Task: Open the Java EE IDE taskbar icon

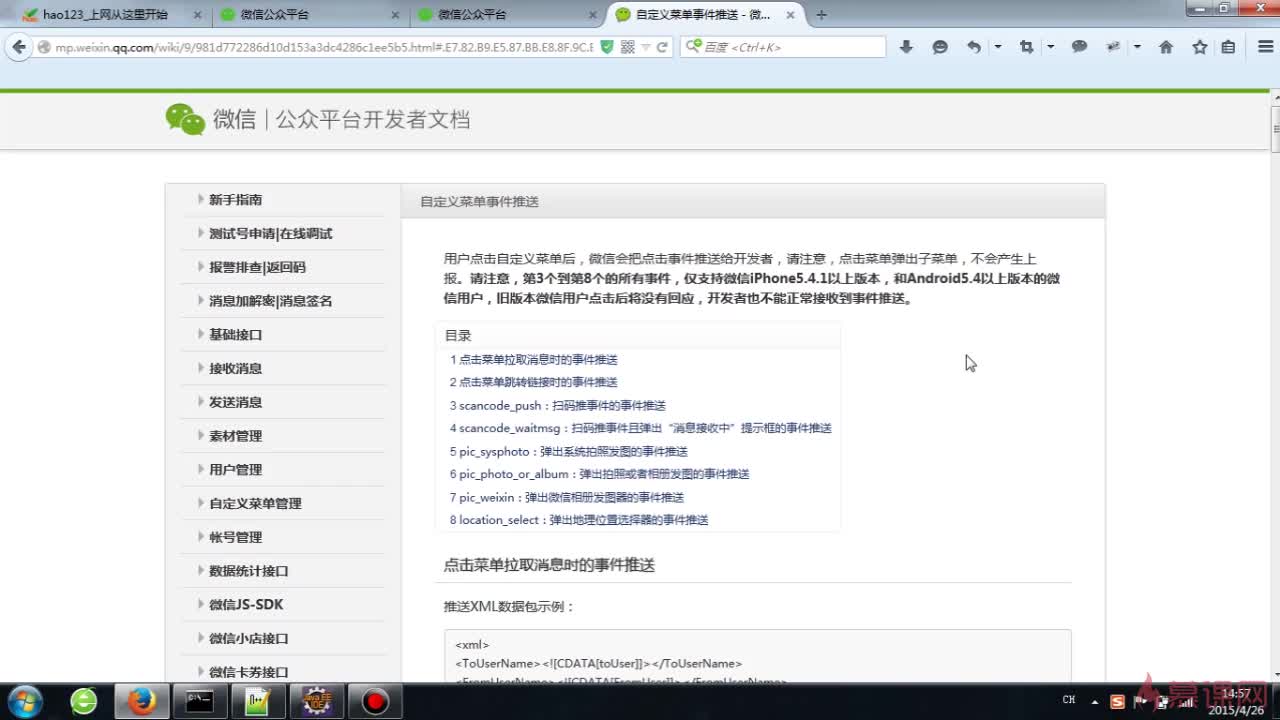Action: click(317, 701)
